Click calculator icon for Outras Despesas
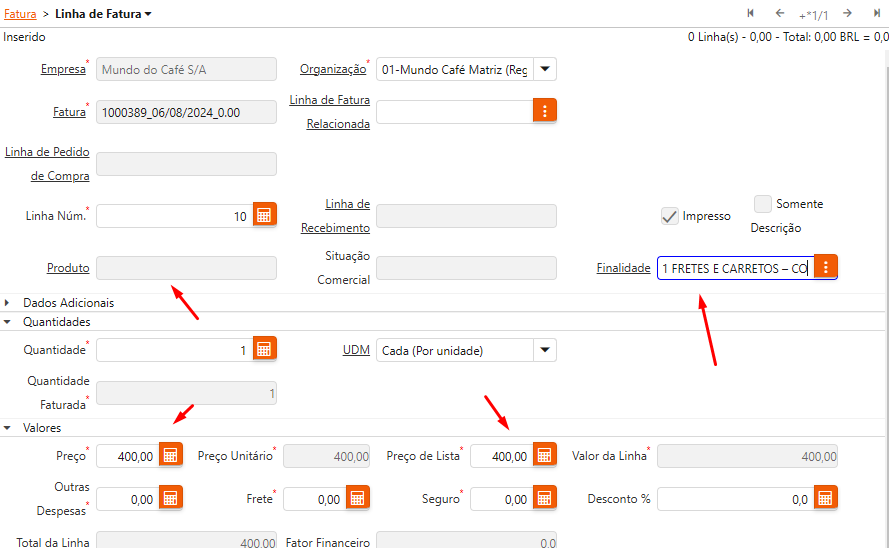The image size is (889, 548). pos(170,498)
